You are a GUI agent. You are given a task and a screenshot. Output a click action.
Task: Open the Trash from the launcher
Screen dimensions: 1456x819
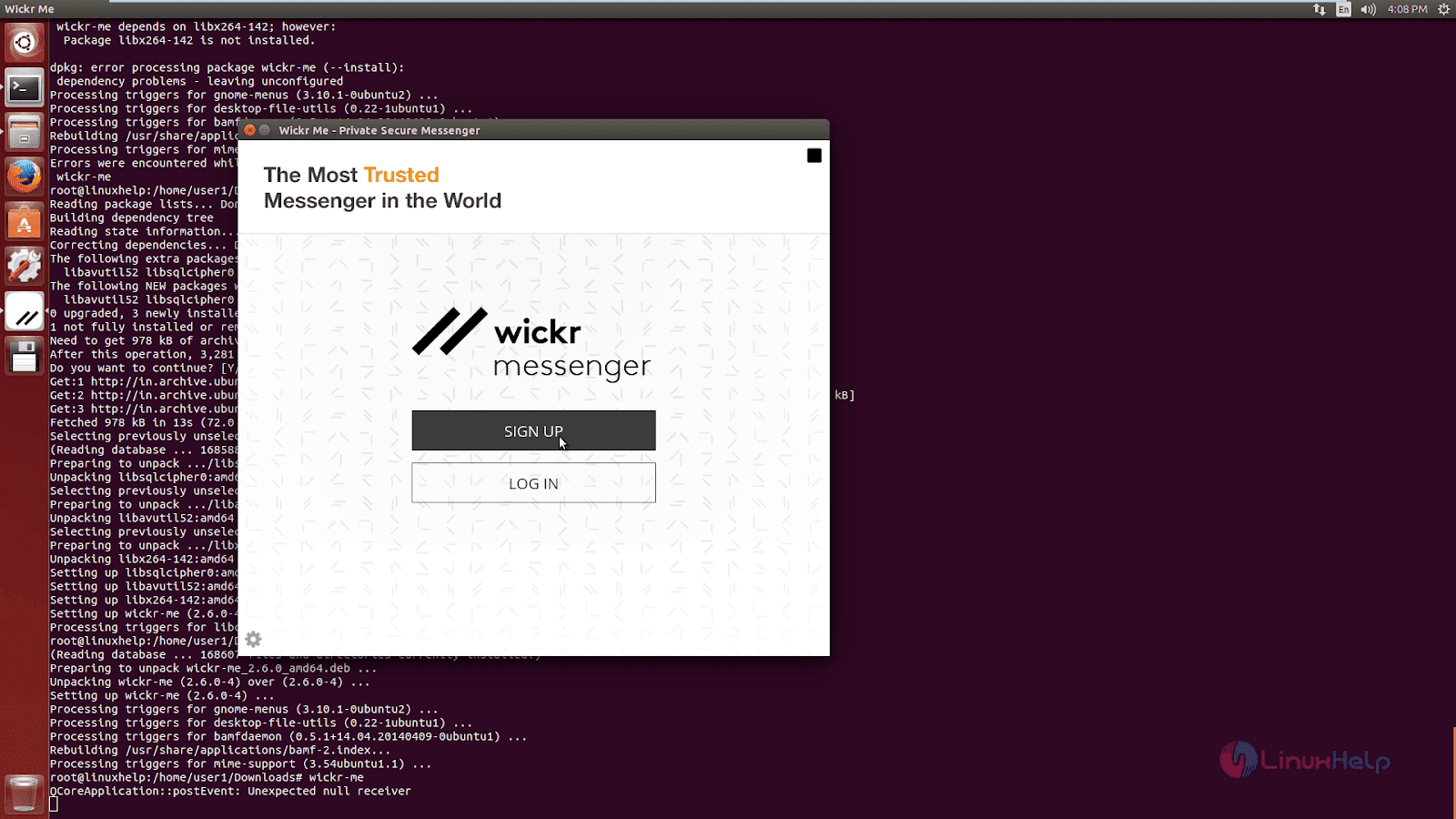pos(25,794)
